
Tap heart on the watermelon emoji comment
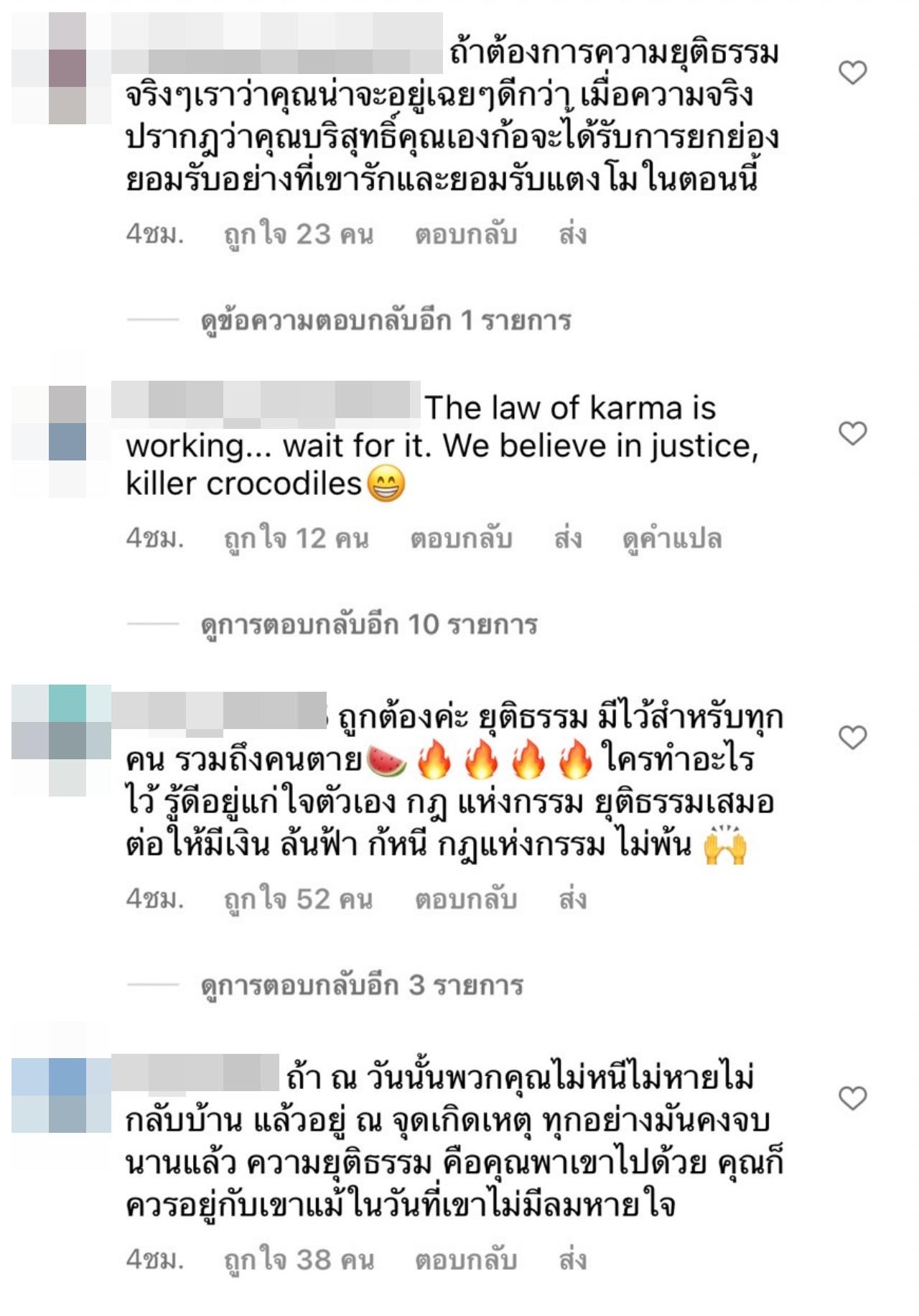tap(853, 738)
